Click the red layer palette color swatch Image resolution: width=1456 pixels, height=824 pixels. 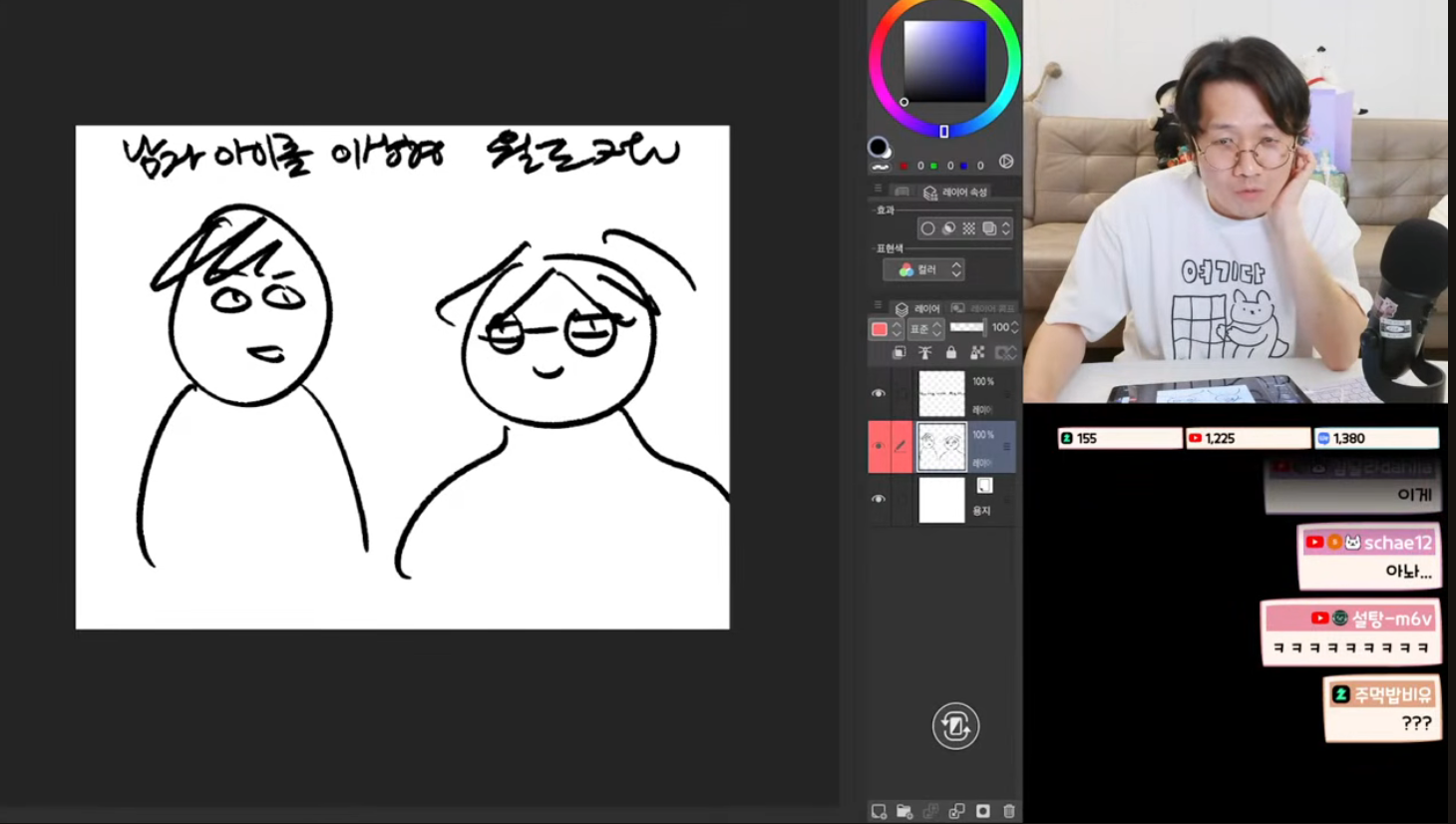[880, 329]
